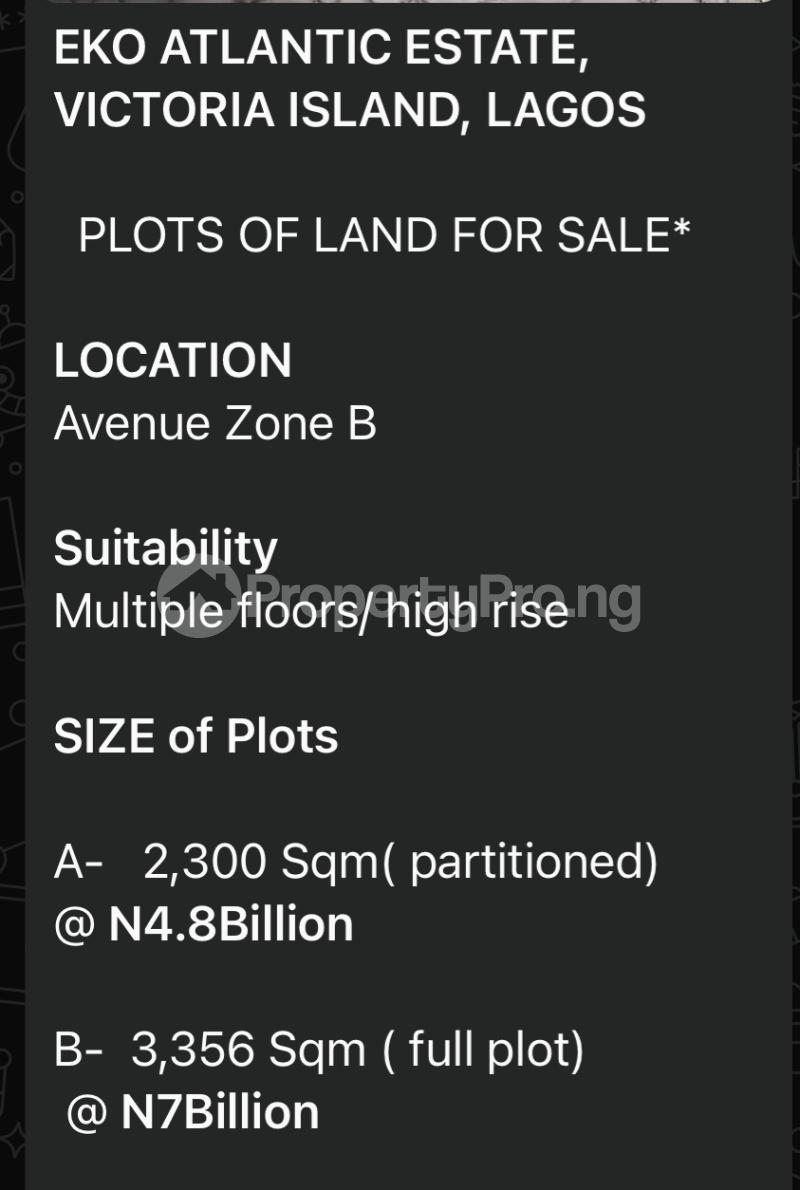Click the B- 3,356 Sqm full plot line

318,1049
